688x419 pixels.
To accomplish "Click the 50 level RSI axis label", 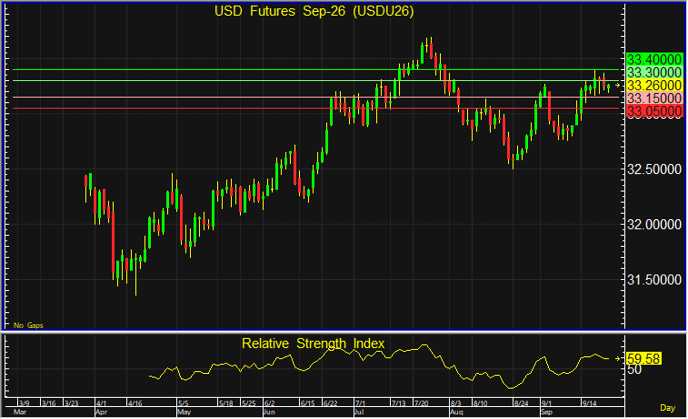I will click(x=634, y=370).
